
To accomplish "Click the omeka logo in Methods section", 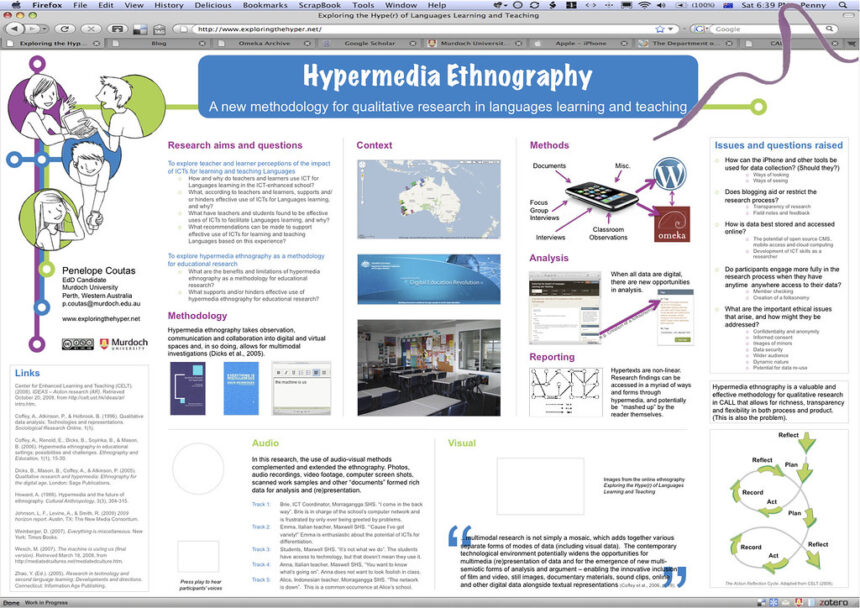I will pos(672,224).
